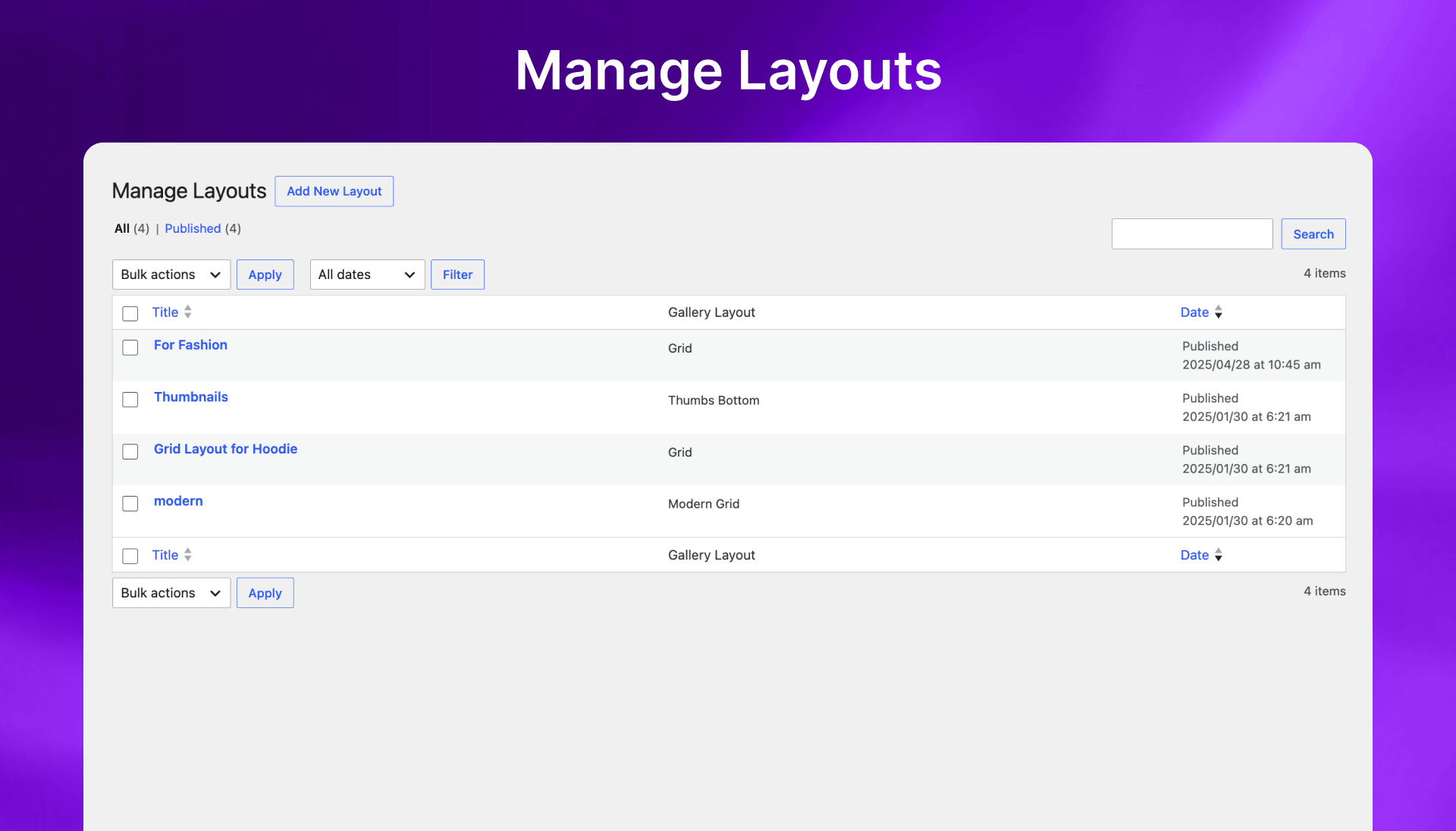The image size is (1456, 831).
Task: Sort by bottom Date footer link
Action: (x=1194, y=555)
